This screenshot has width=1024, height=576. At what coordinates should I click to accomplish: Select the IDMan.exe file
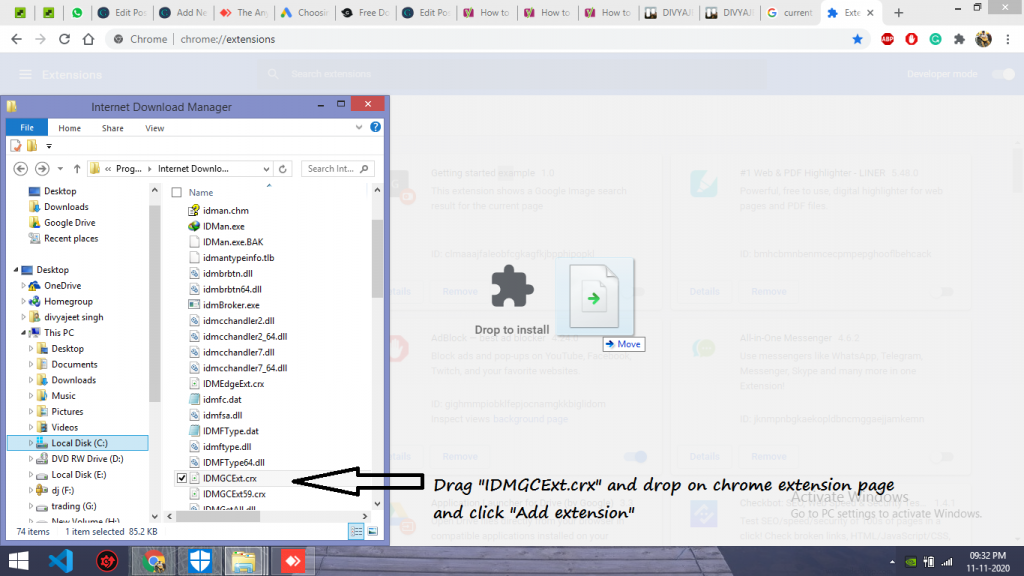click(223, 227)
